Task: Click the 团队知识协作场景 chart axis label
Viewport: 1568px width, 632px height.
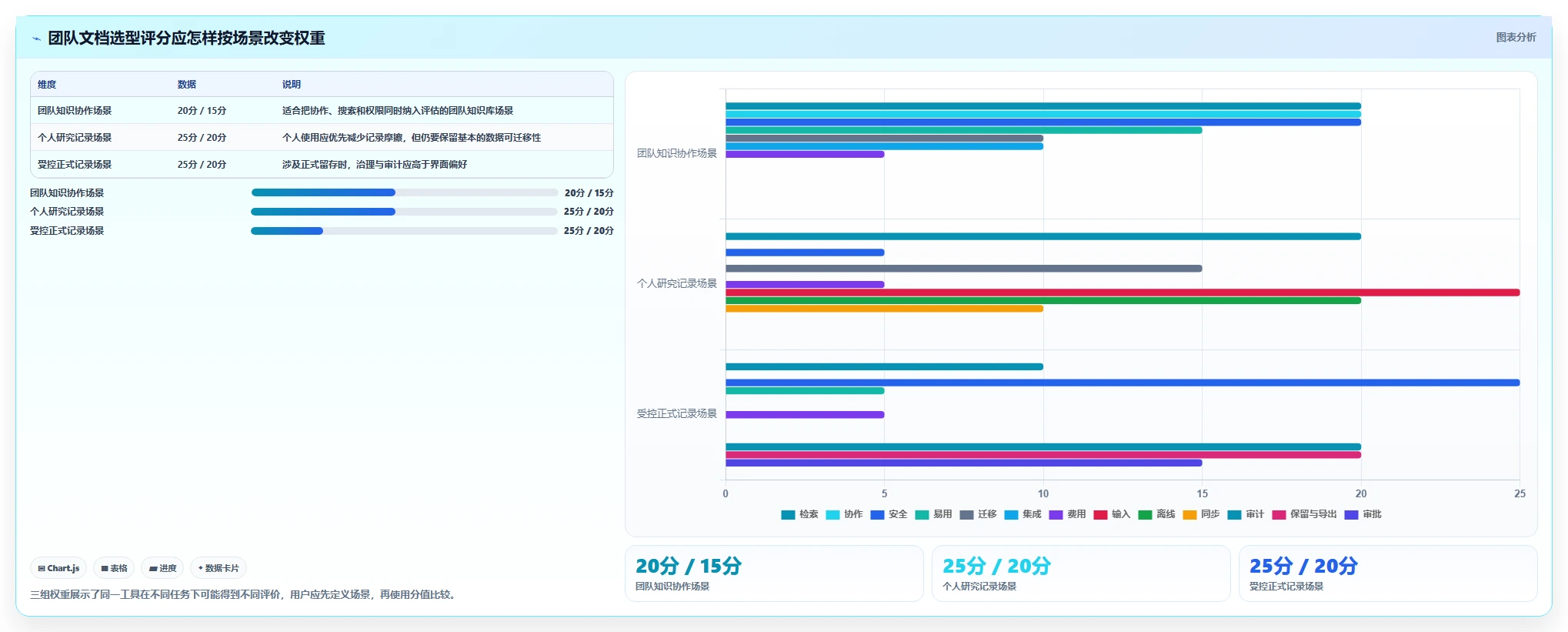Action: click(x=677, y=153)
